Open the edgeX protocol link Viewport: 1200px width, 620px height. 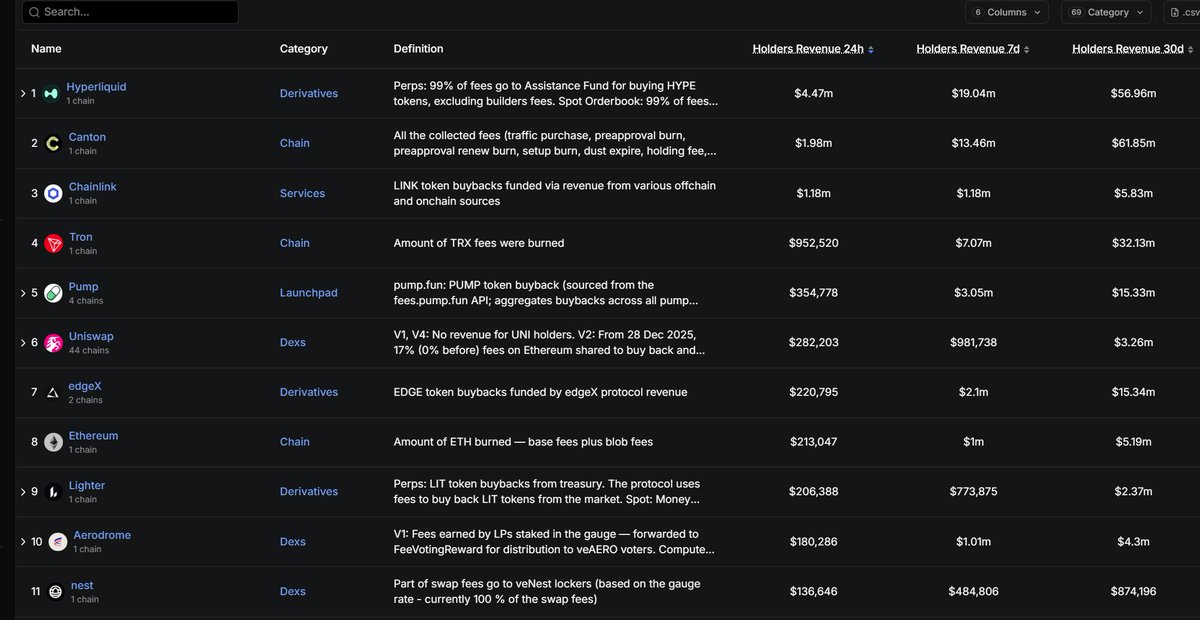point(84,386)
